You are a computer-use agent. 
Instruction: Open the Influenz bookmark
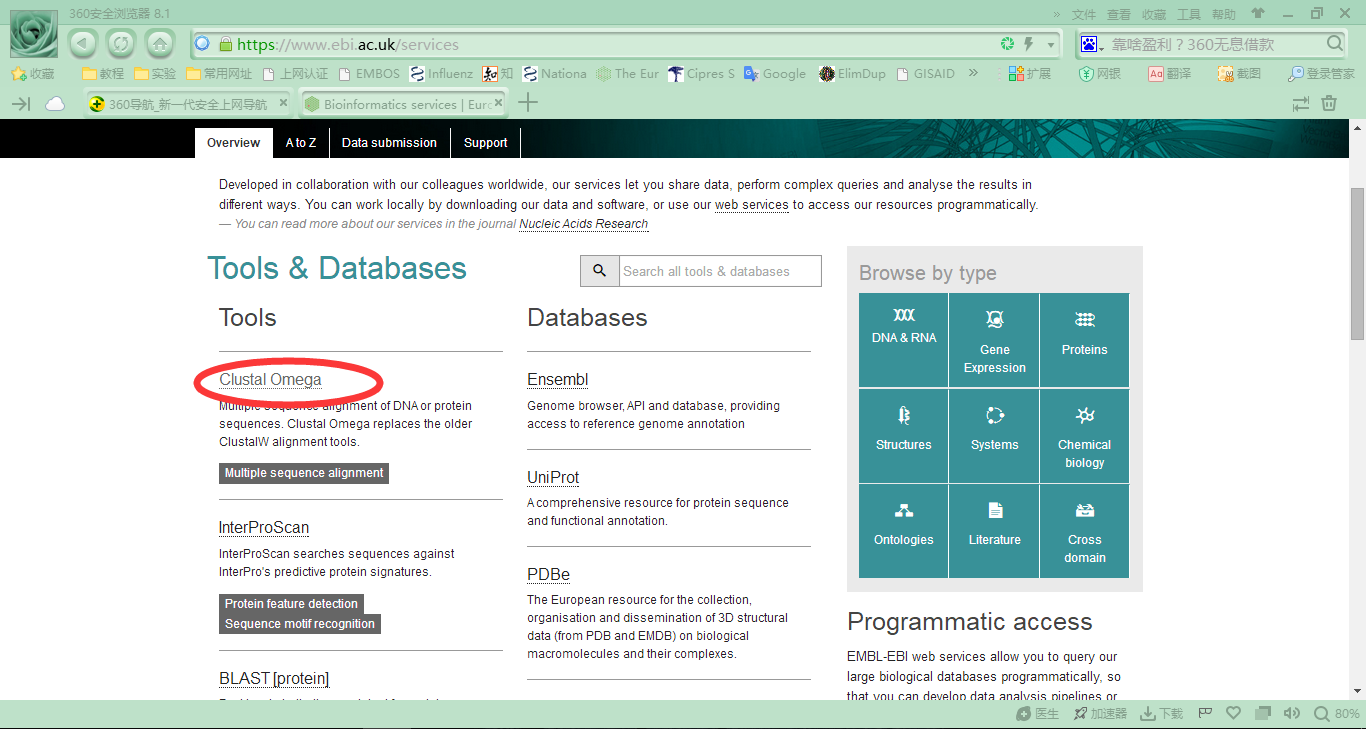(x=441, y=74)
